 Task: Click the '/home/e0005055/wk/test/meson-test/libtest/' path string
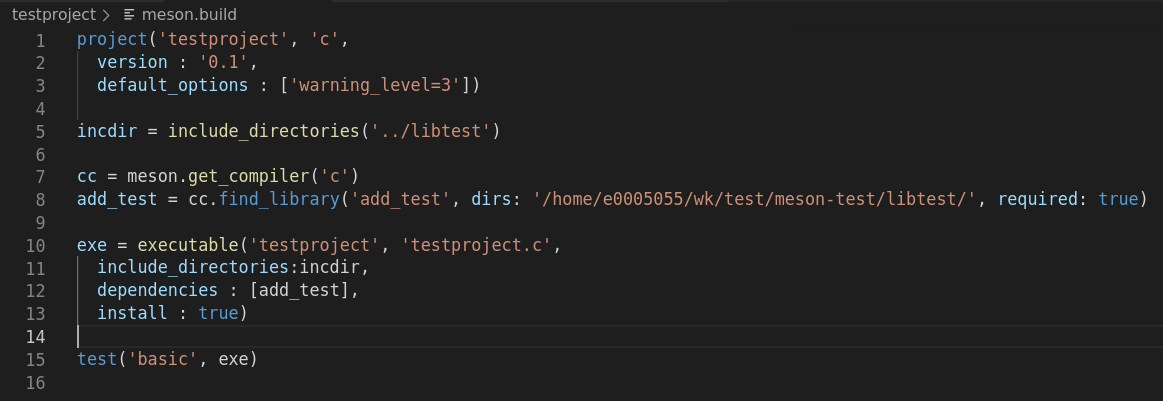(x=753, y=199)
